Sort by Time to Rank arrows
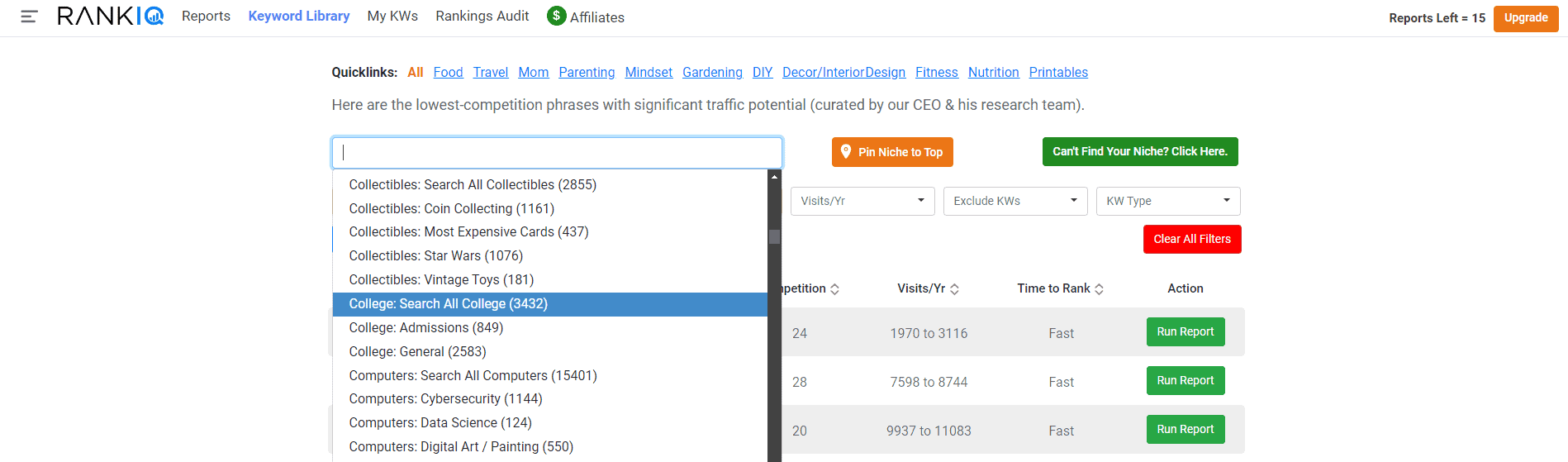 pyautogui.click(x=1099, y=289)
